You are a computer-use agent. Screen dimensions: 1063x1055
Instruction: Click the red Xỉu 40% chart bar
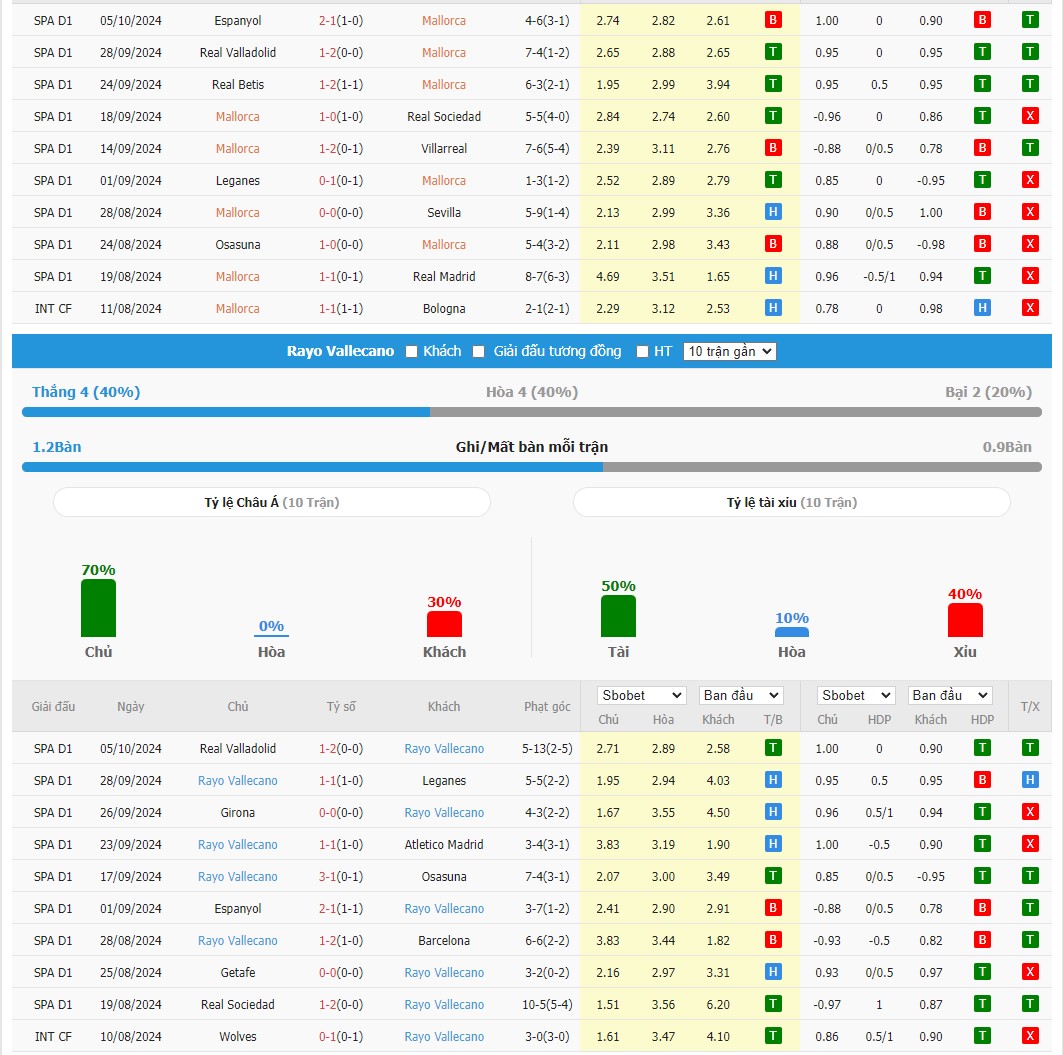(965, 620)
